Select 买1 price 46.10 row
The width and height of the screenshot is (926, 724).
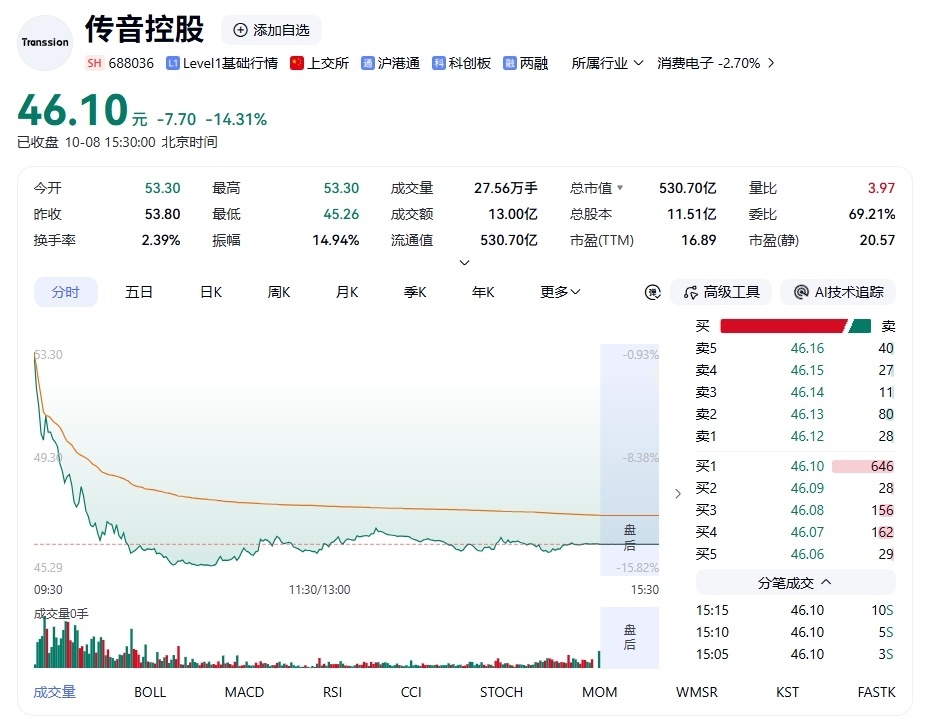click(795, 466)
